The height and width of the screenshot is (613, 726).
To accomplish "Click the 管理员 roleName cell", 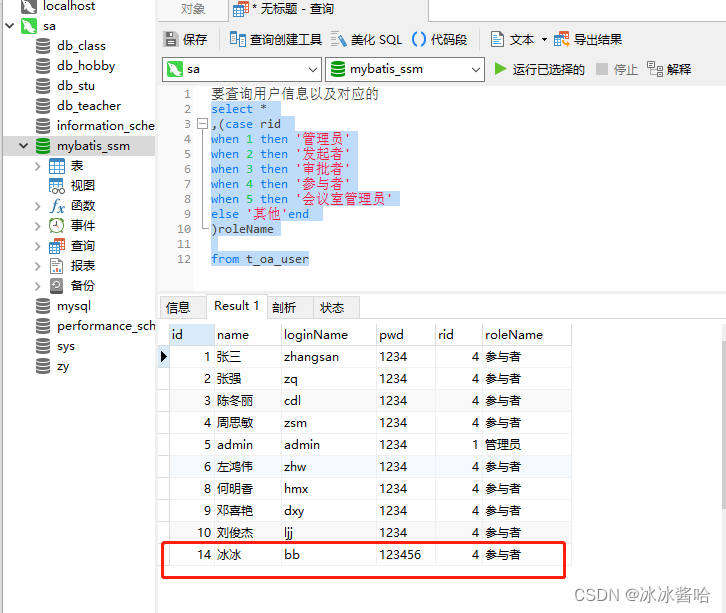I will [x=527, y=445].
